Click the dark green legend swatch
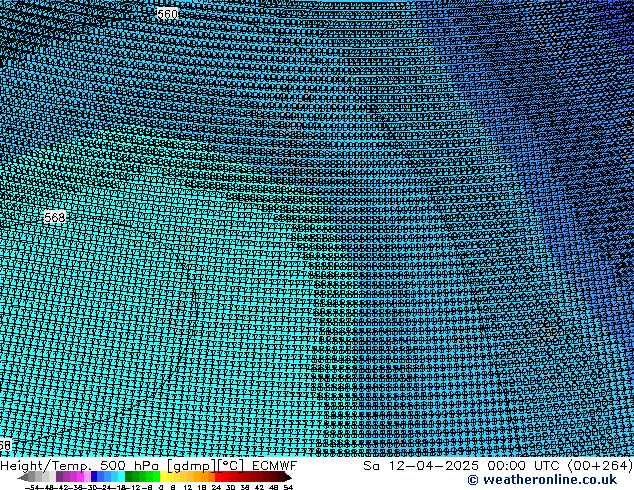Screen dimensions: 634x490 coord(128,476)
